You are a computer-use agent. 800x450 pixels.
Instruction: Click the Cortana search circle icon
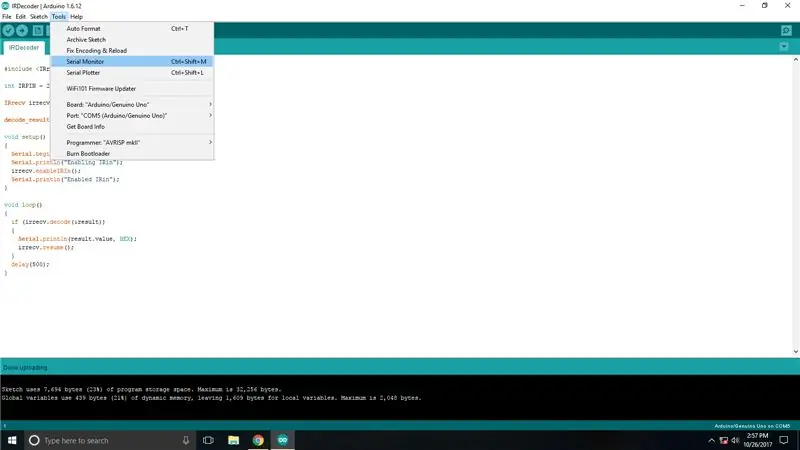click(34, 440)
